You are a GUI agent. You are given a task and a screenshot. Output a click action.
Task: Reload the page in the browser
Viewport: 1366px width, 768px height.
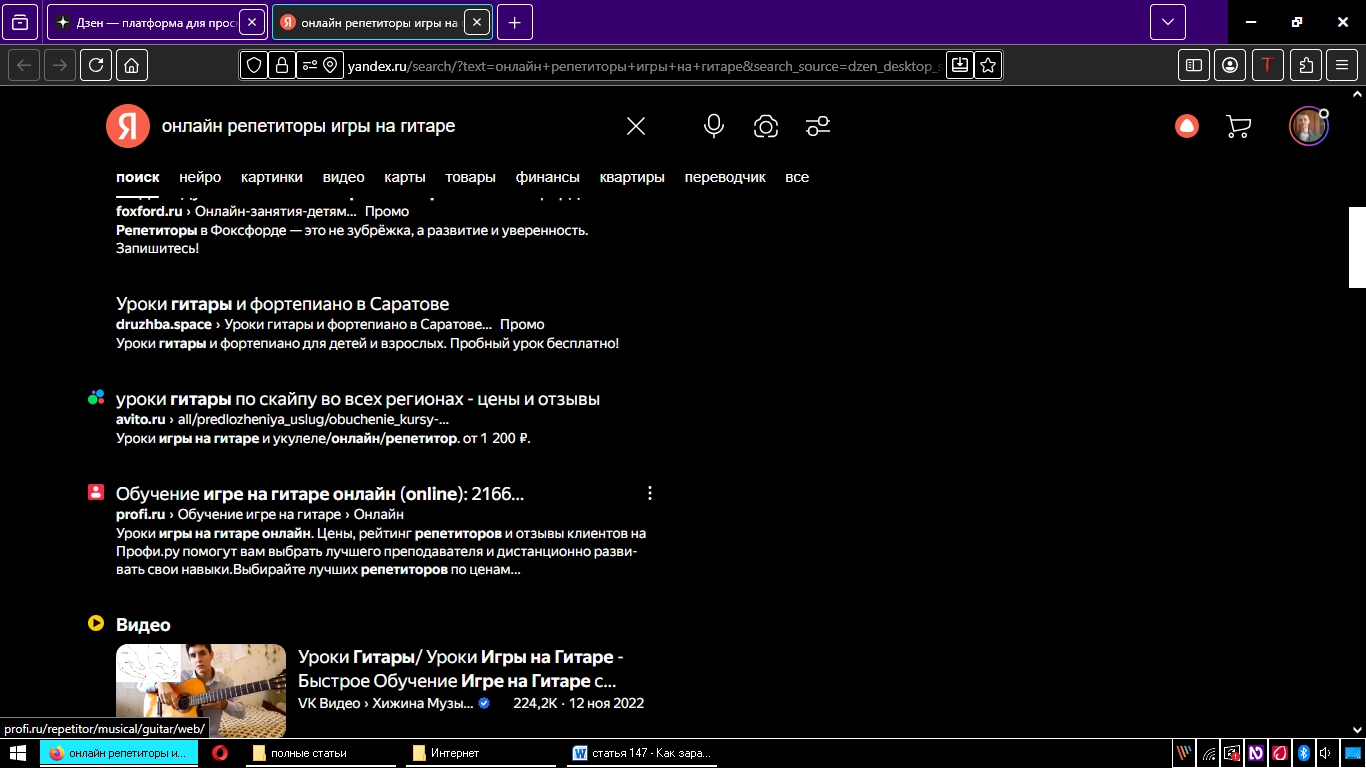coord(96,65)
